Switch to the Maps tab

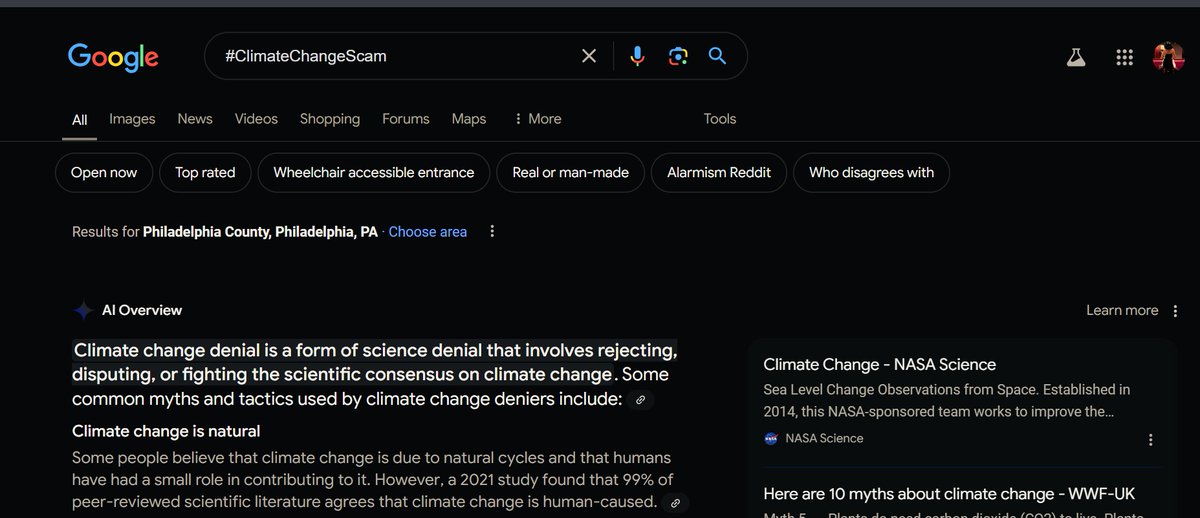pos(468,118)
